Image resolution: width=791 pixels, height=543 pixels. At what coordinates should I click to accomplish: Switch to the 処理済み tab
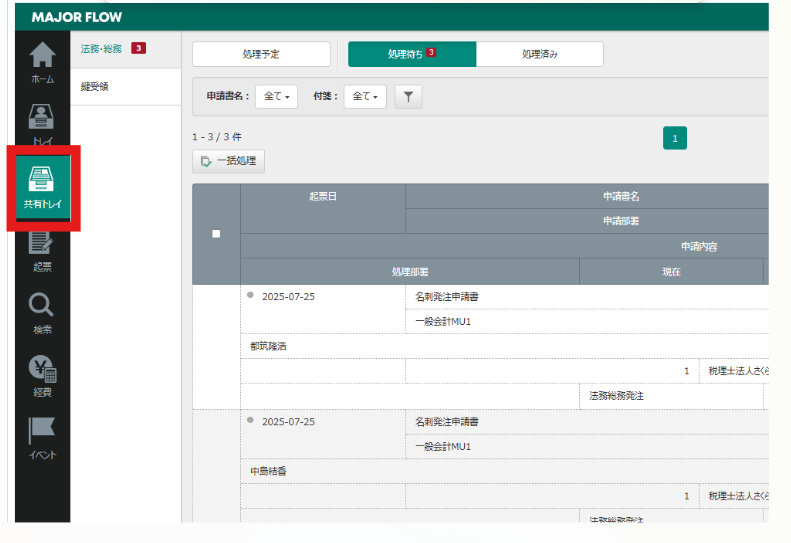[539, 54]
